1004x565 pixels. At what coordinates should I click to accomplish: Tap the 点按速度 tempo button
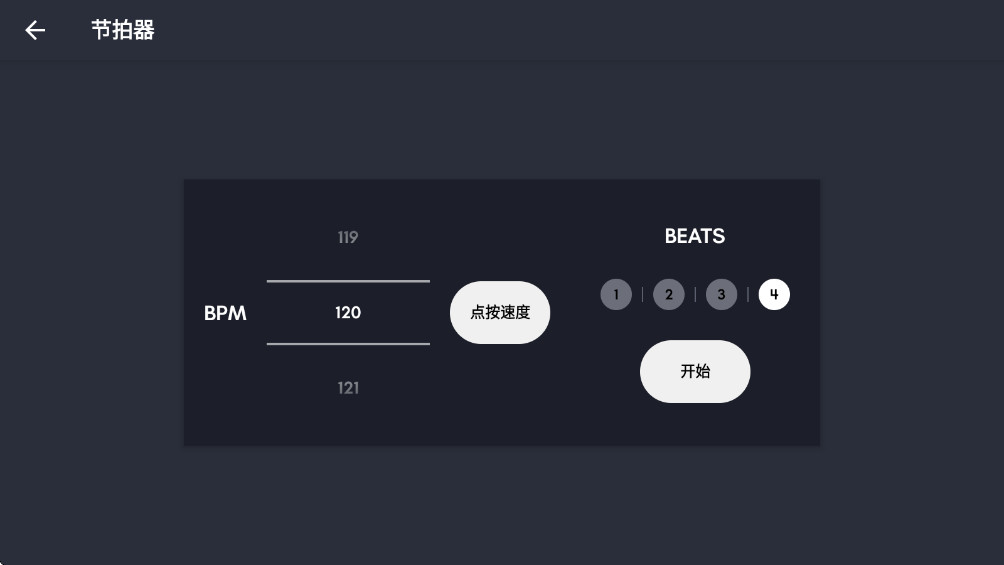[500, 313]
